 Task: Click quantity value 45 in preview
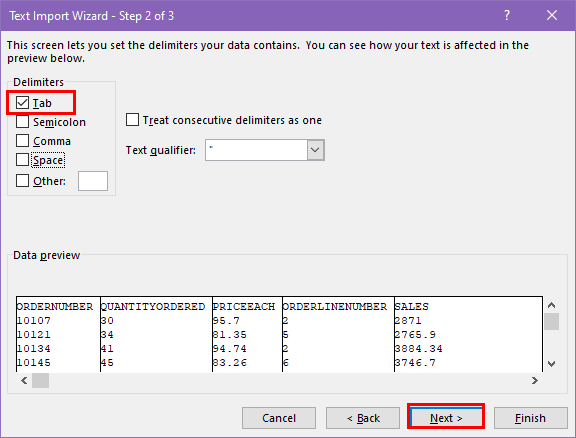coord(107,362)
